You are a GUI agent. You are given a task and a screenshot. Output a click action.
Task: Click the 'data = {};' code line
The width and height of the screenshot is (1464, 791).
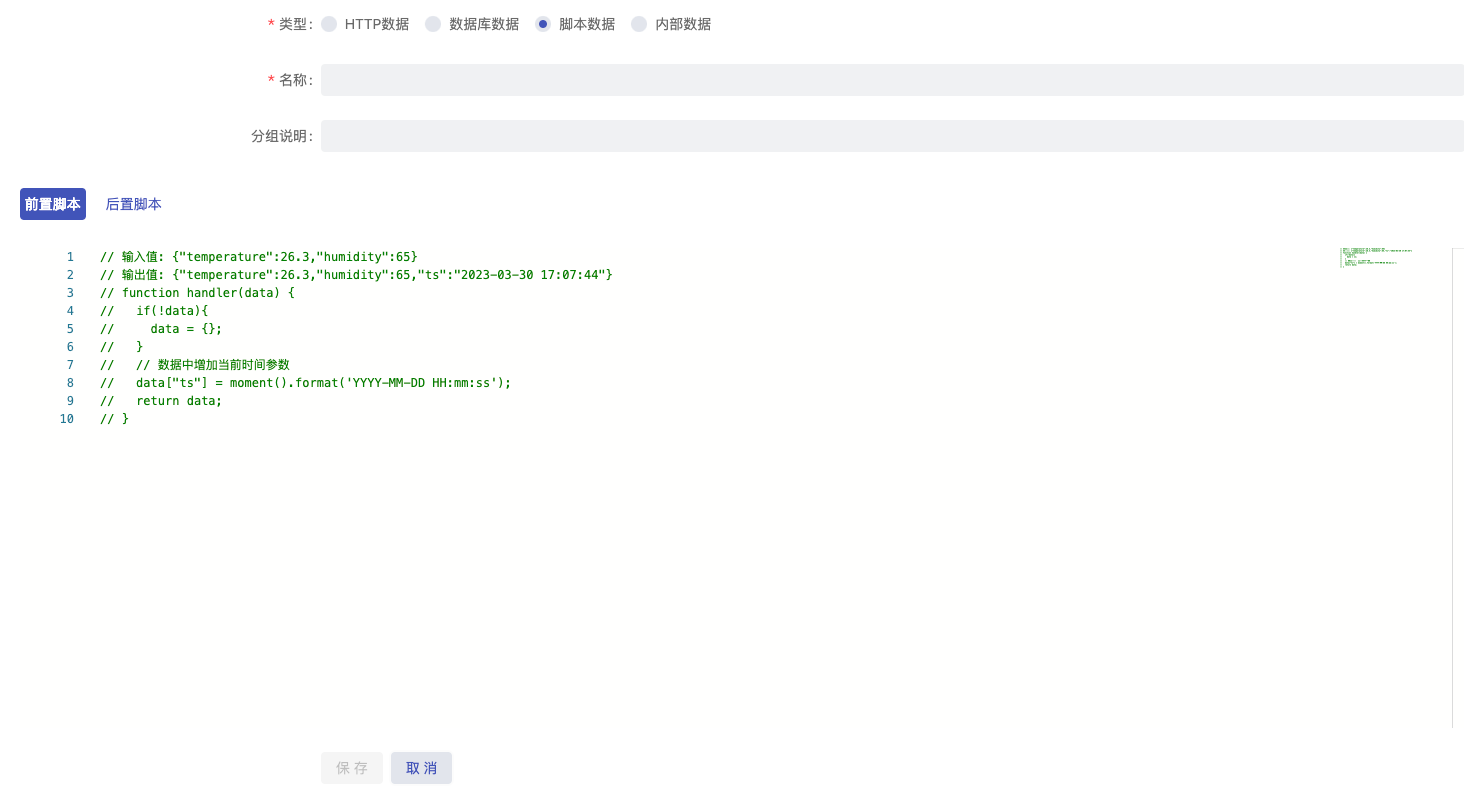click(161, 329)
